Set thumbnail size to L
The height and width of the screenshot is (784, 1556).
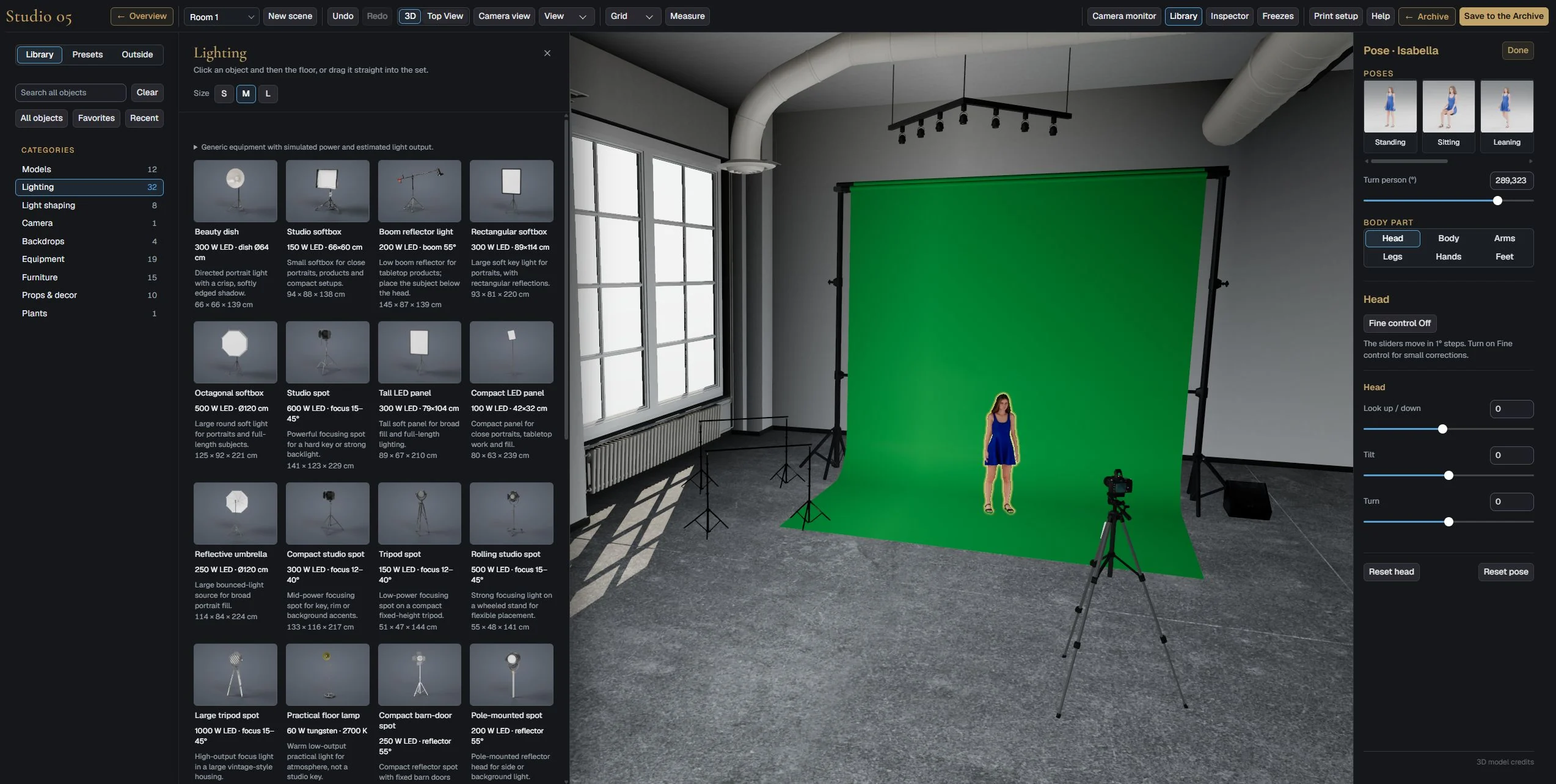coord(268,93)
